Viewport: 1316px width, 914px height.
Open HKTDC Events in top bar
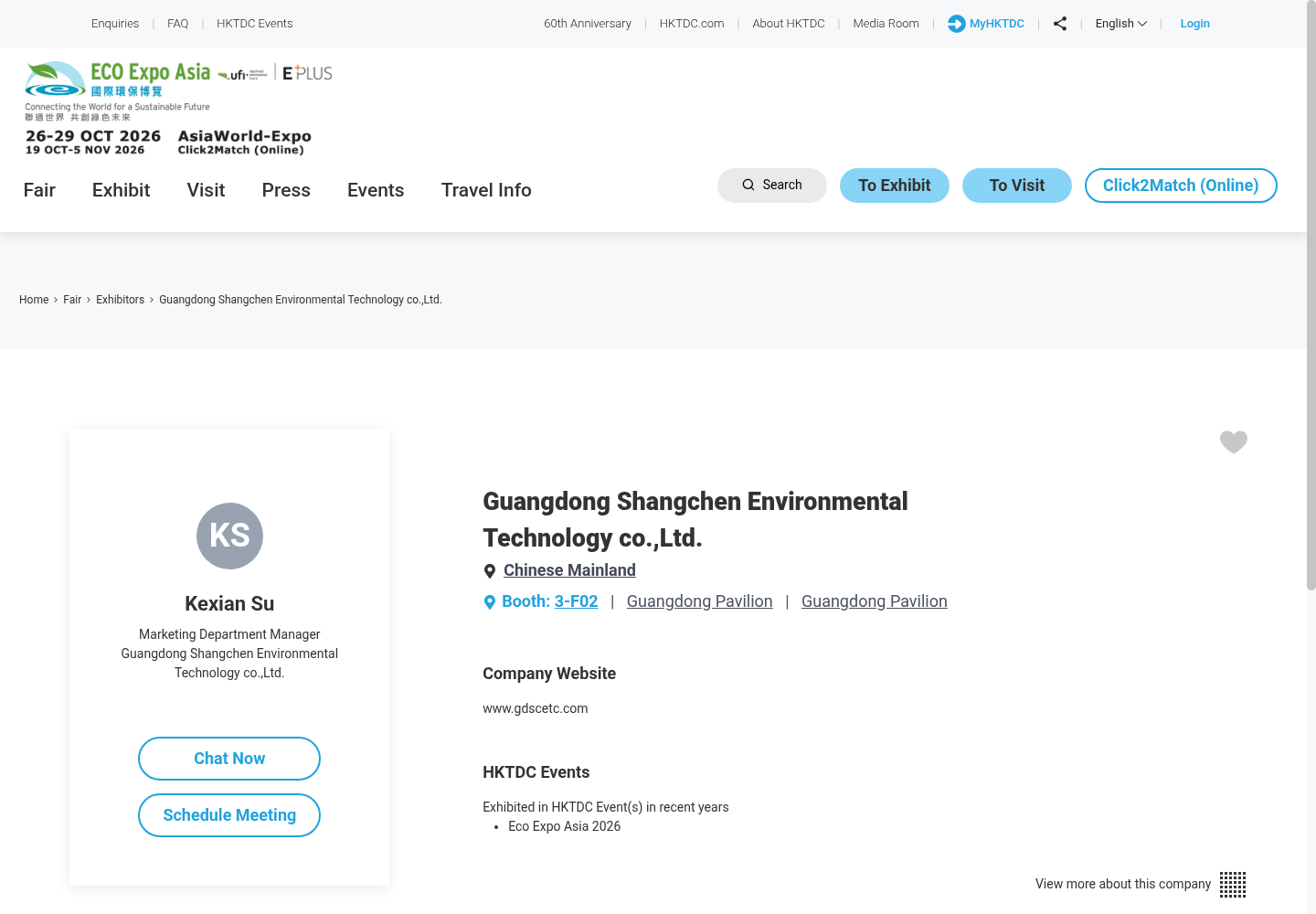[x=255, y=24]
